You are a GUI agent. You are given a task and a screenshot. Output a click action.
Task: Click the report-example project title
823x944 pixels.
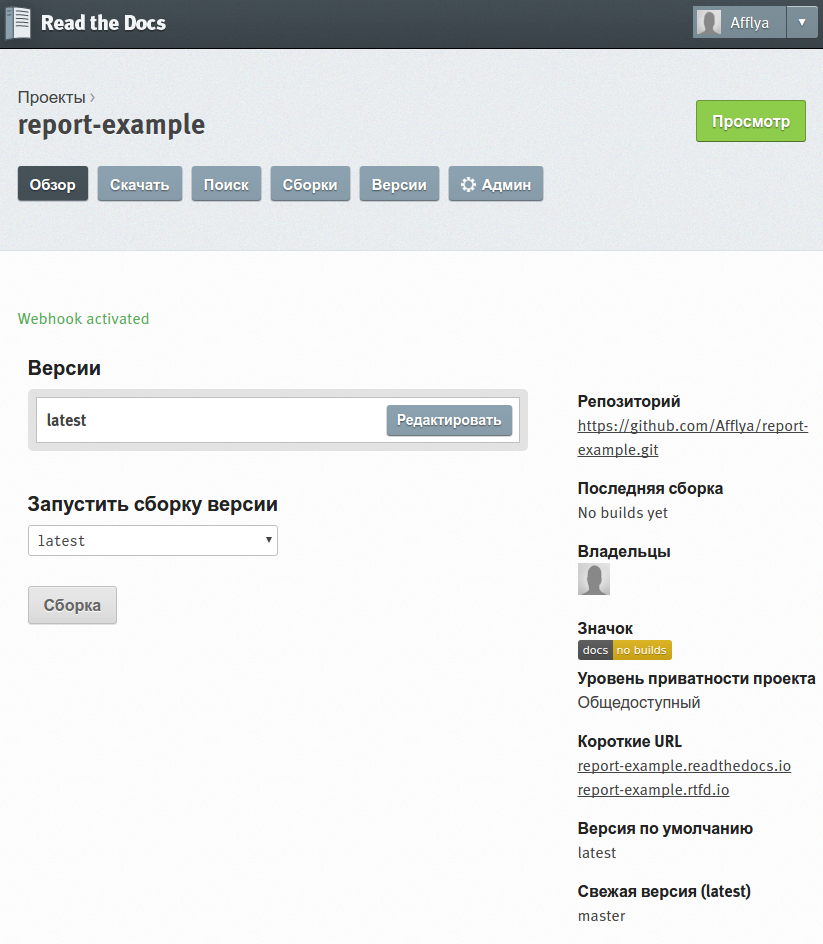click(x=111, y=125)
